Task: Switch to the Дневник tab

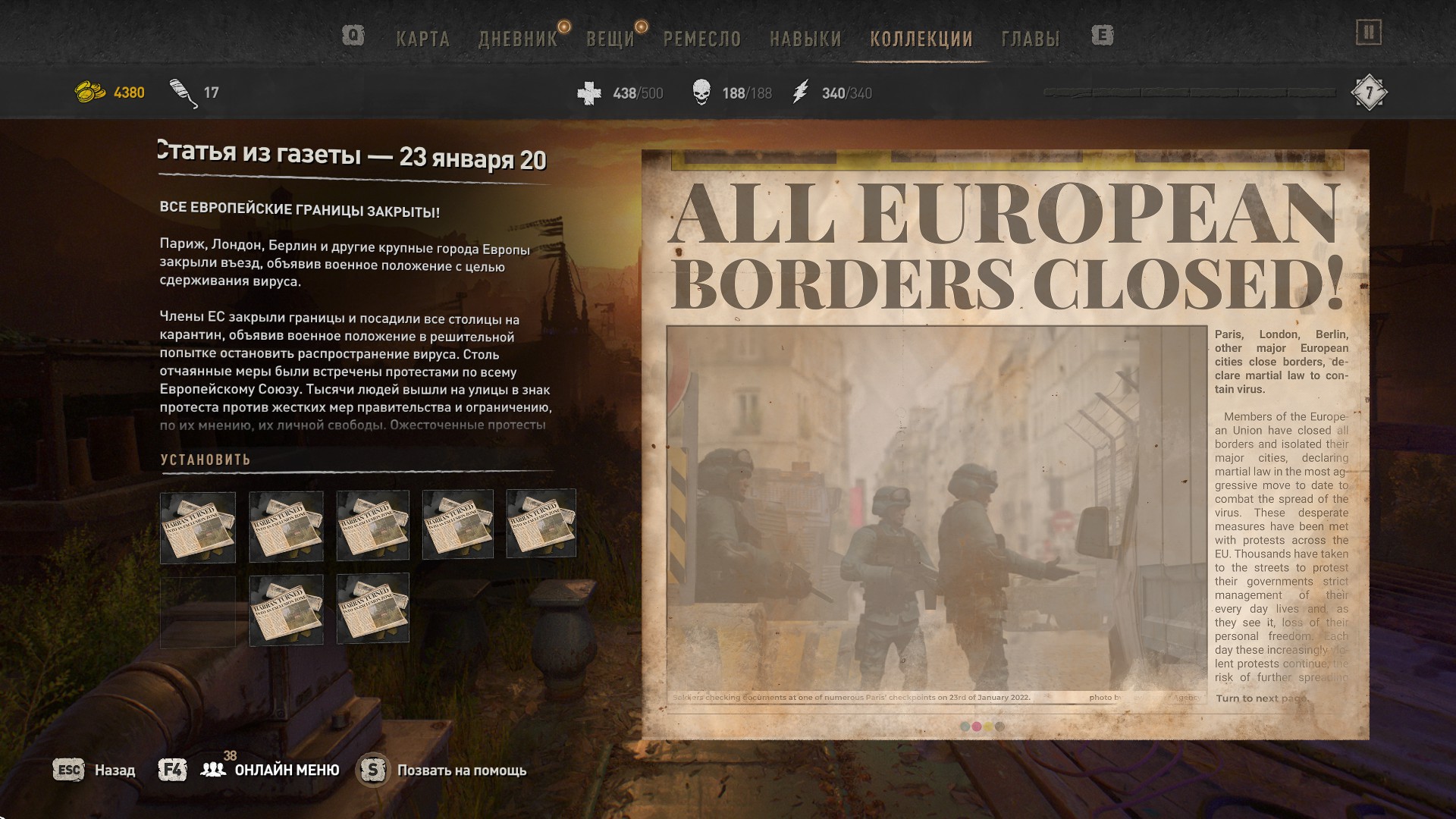Action: 517,39
